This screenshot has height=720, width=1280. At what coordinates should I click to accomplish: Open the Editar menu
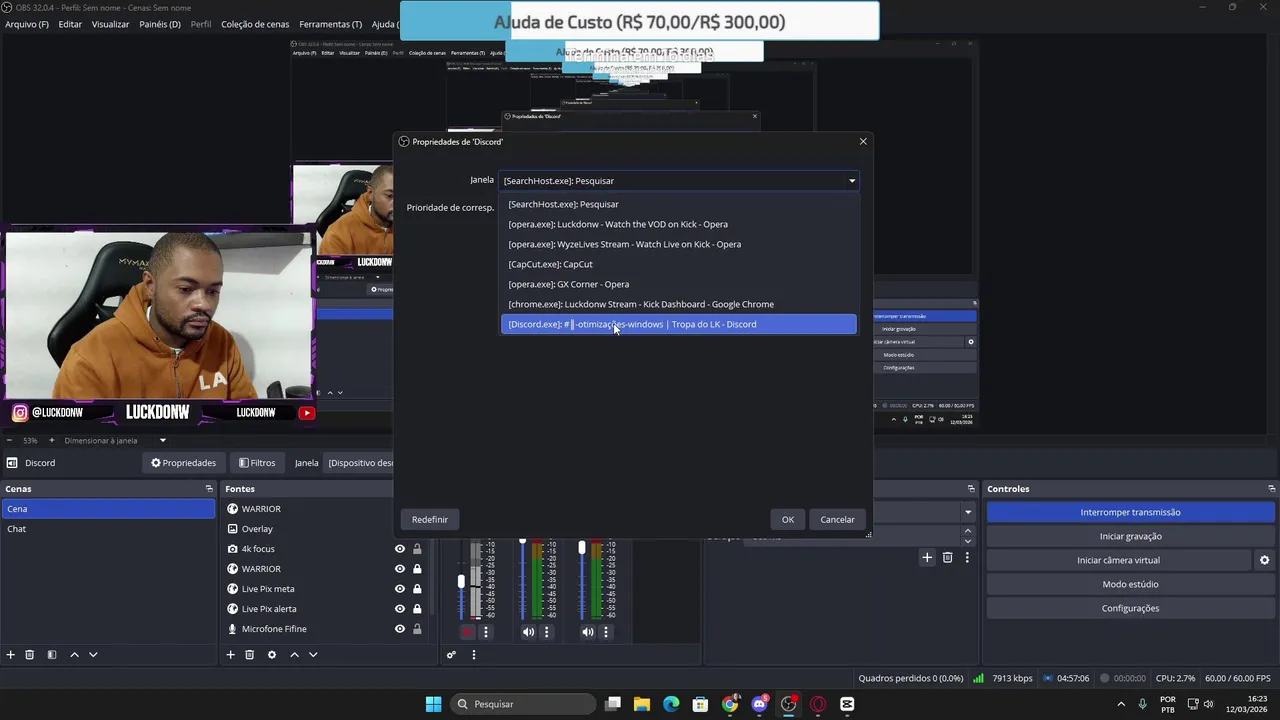pyautogui.click(x=70, y=24)
